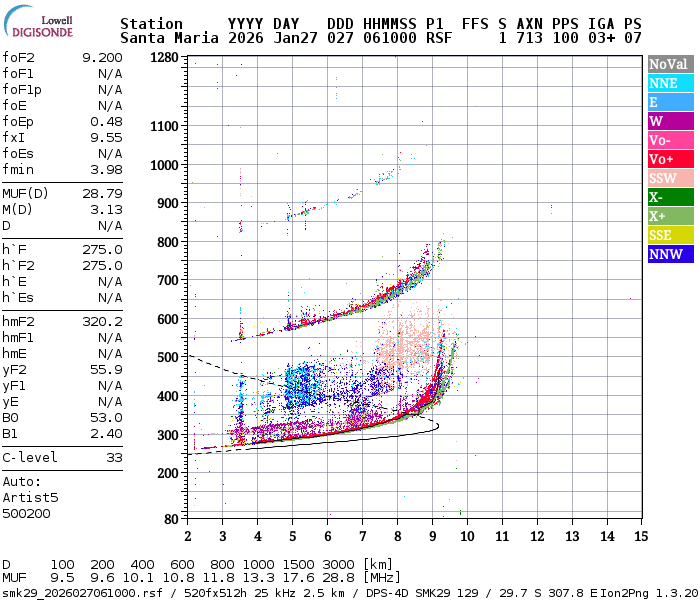Click the D 1000 distance value
Image resolution: width=700 pixels, height=600 pixels.
258,564
